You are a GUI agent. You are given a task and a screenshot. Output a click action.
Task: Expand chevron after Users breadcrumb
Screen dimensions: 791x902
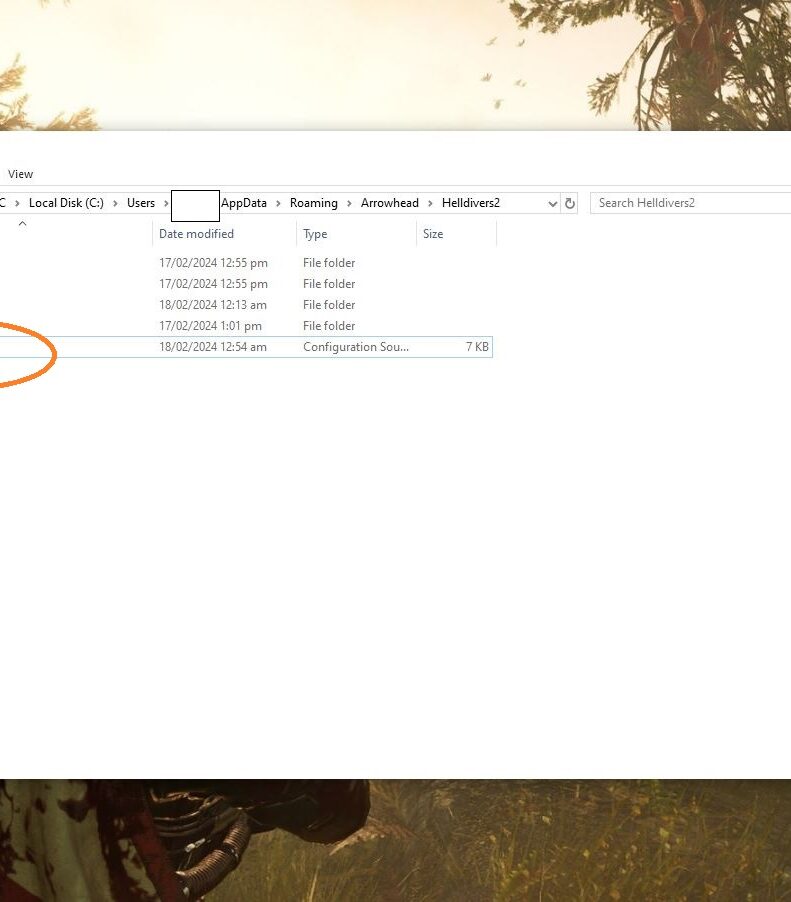tap(166, 204)
